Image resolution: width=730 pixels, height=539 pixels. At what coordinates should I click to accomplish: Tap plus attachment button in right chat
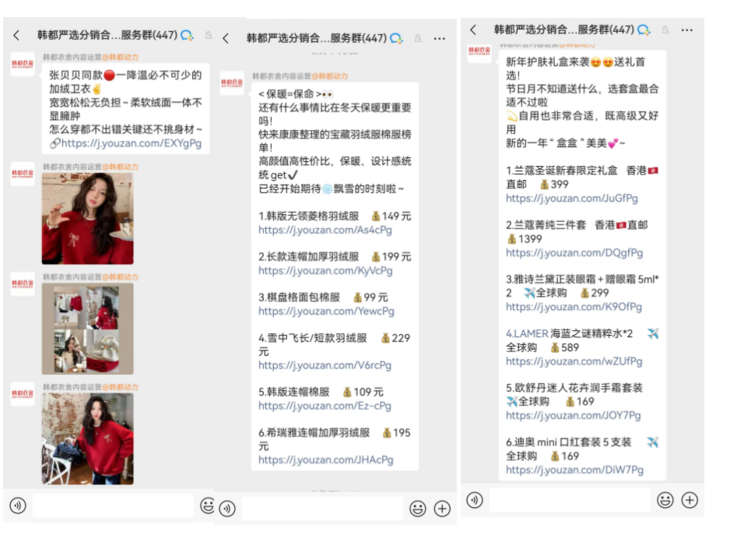[x=689, y=500]
